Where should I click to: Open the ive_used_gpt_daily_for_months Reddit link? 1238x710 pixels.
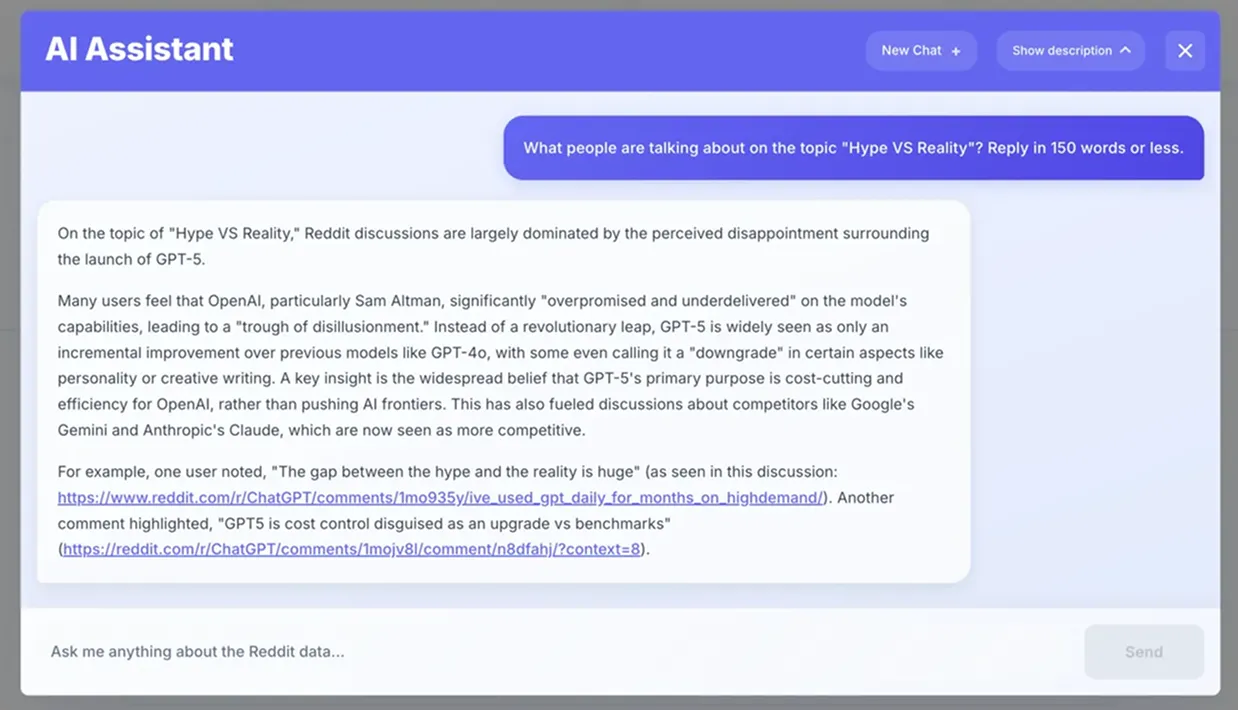click(440, 498)
